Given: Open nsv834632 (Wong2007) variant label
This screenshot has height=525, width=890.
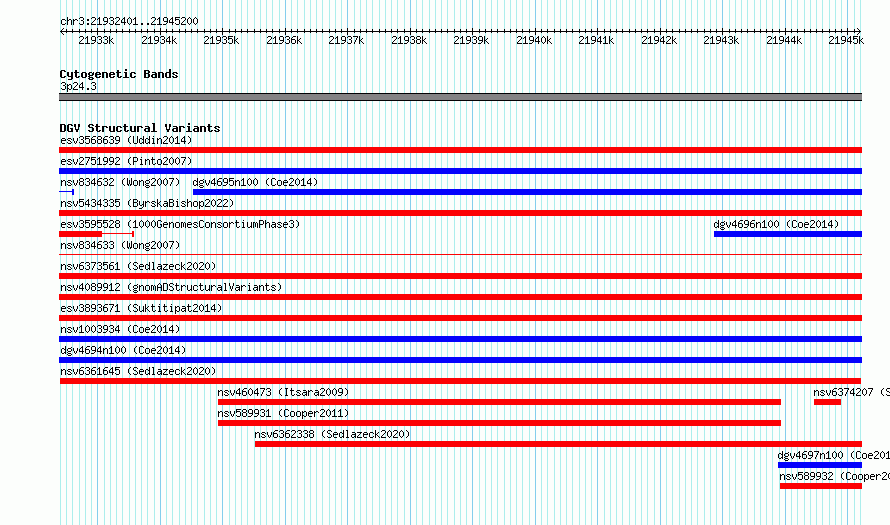Looking at the screenshot, I should coord(120,182).
